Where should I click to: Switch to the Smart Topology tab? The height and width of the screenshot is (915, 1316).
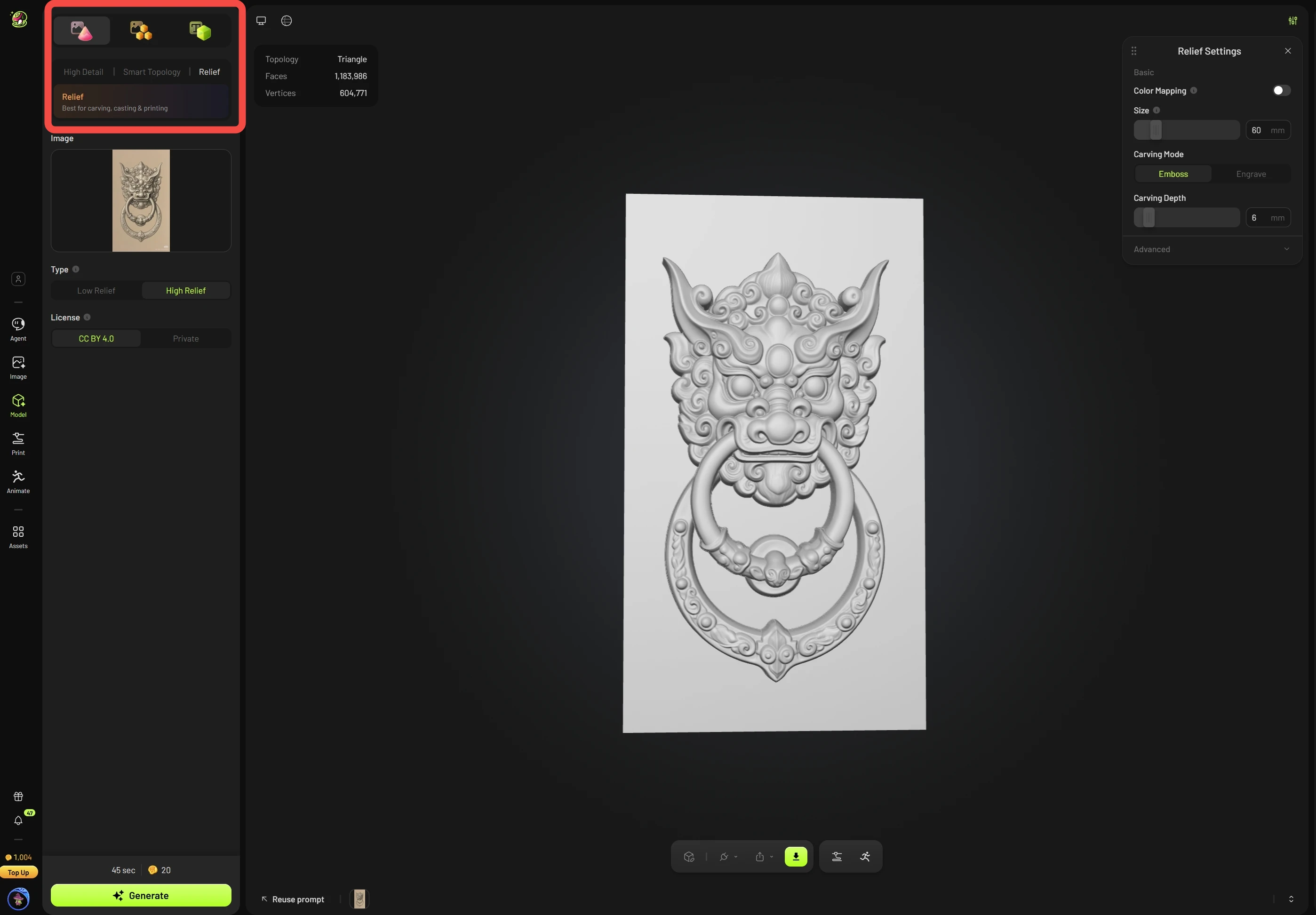click(x=152, y=72)
